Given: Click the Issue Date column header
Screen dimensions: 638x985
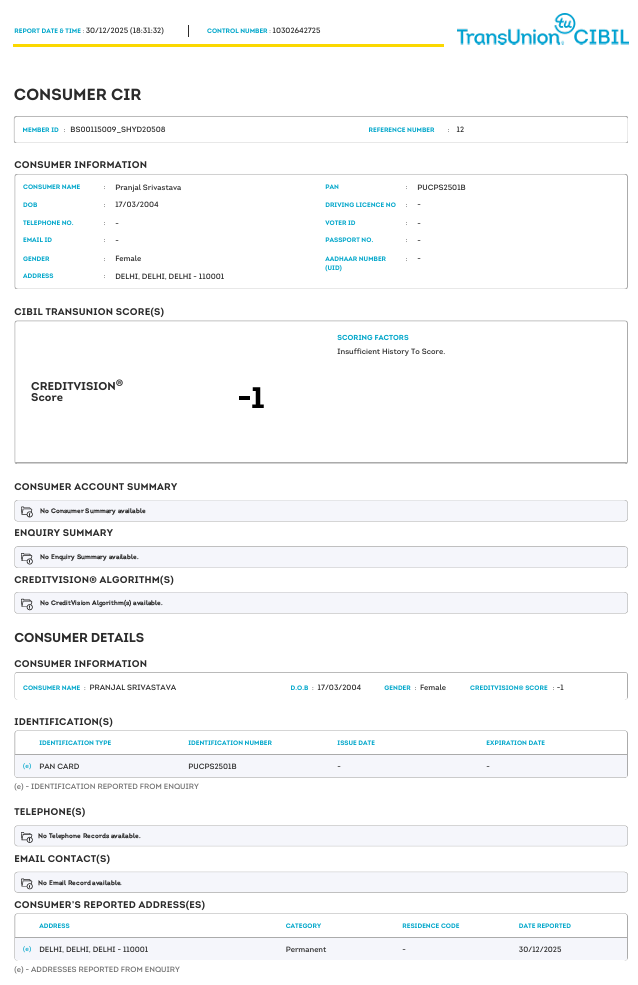Looking at the screenshot, I should click(x=356, y=743).
